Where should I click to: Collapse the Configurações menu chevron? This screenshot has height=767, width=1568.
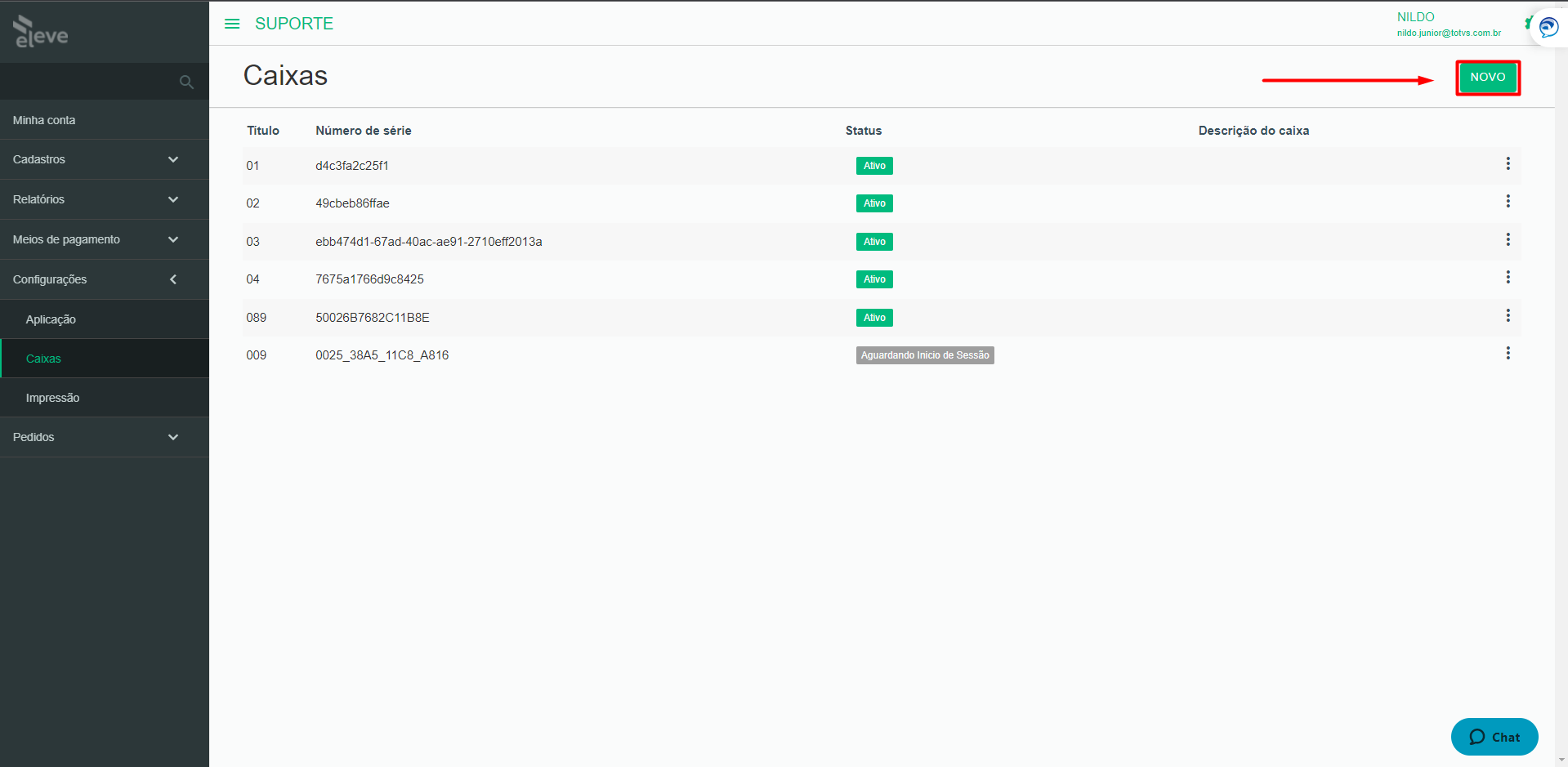(173, 279)
